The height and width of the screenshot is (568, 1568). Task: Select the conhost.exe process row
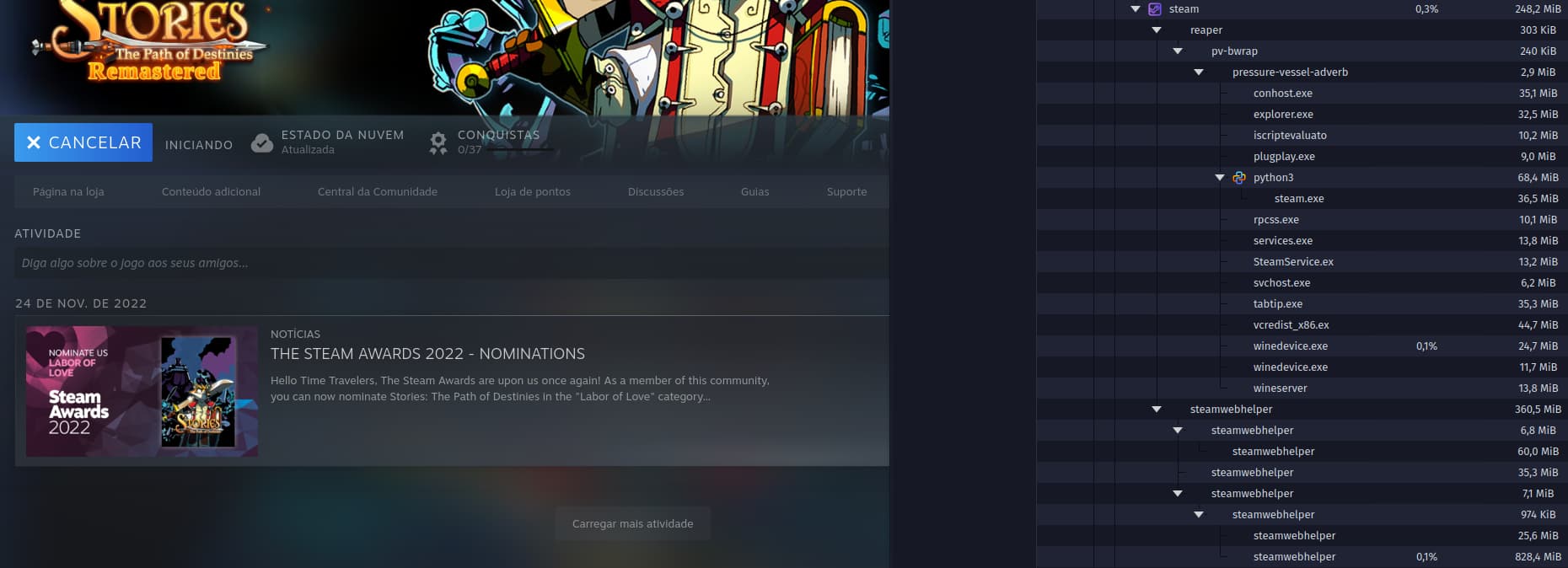pos(1302,94)
